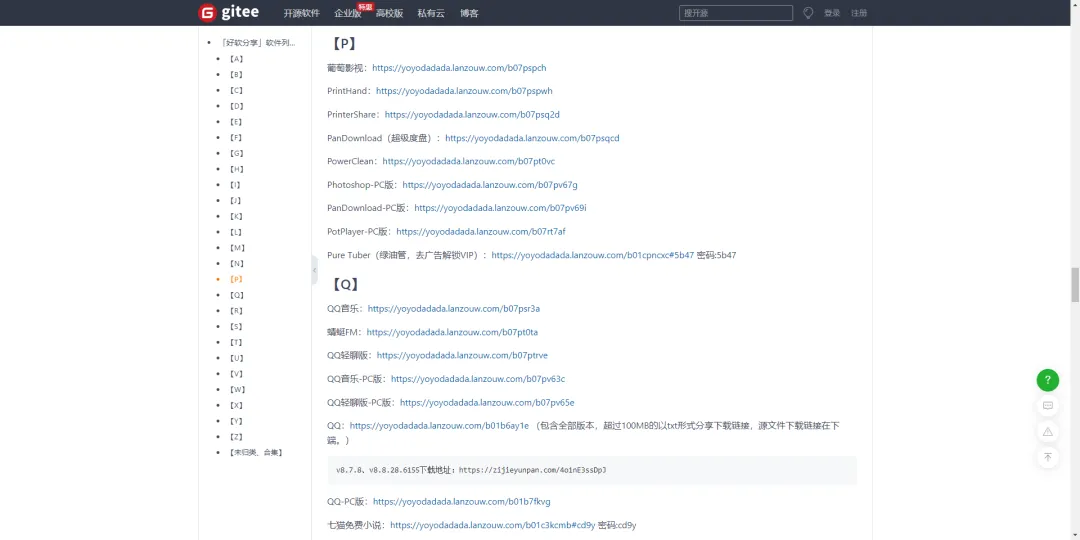Open the QQ音乐-PC版 download link
The height and width of the screenshot is (540, 1080).
[x=478, y=379]
